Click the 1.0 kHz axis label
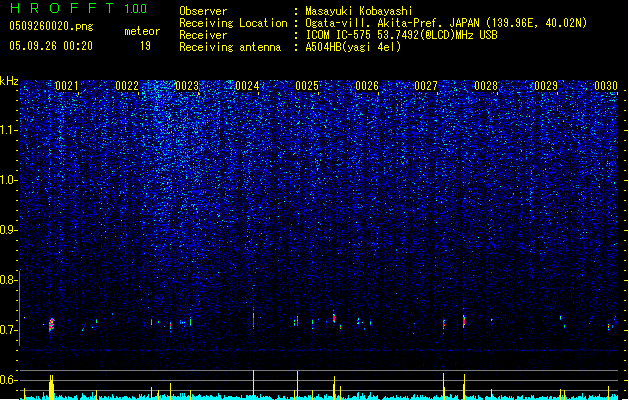 (x=9, y=180)
